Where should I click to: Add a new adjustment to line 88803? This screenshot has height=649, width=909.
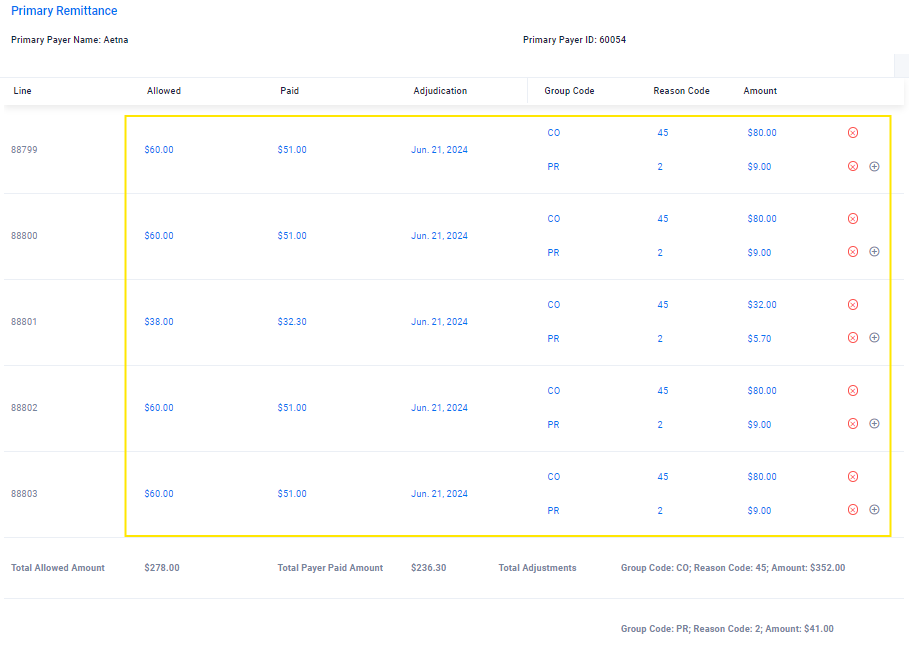pos(874,509)
